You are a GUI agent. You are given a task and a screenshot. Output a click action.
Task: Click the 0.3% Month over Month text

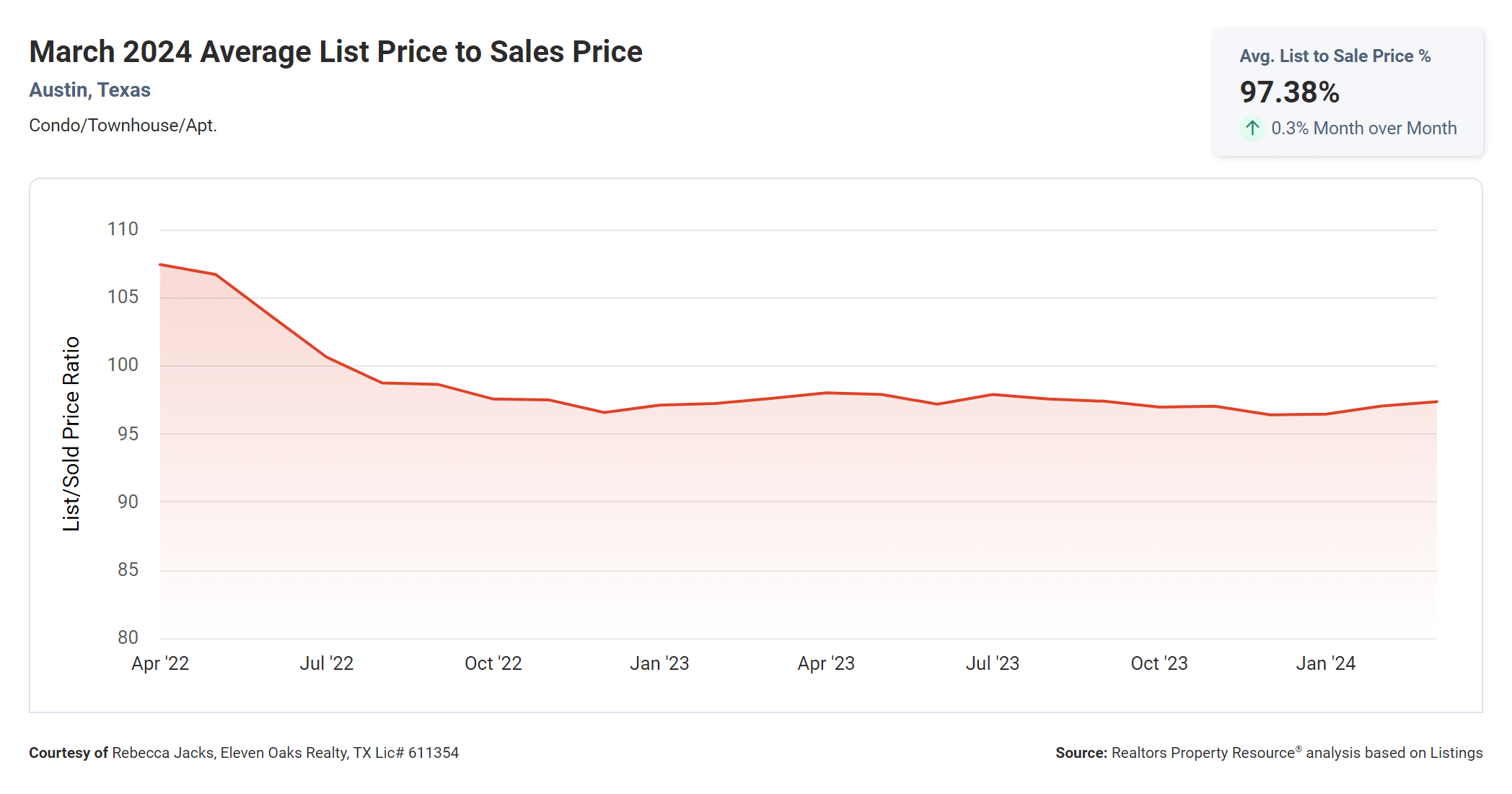coord(1363,128)
